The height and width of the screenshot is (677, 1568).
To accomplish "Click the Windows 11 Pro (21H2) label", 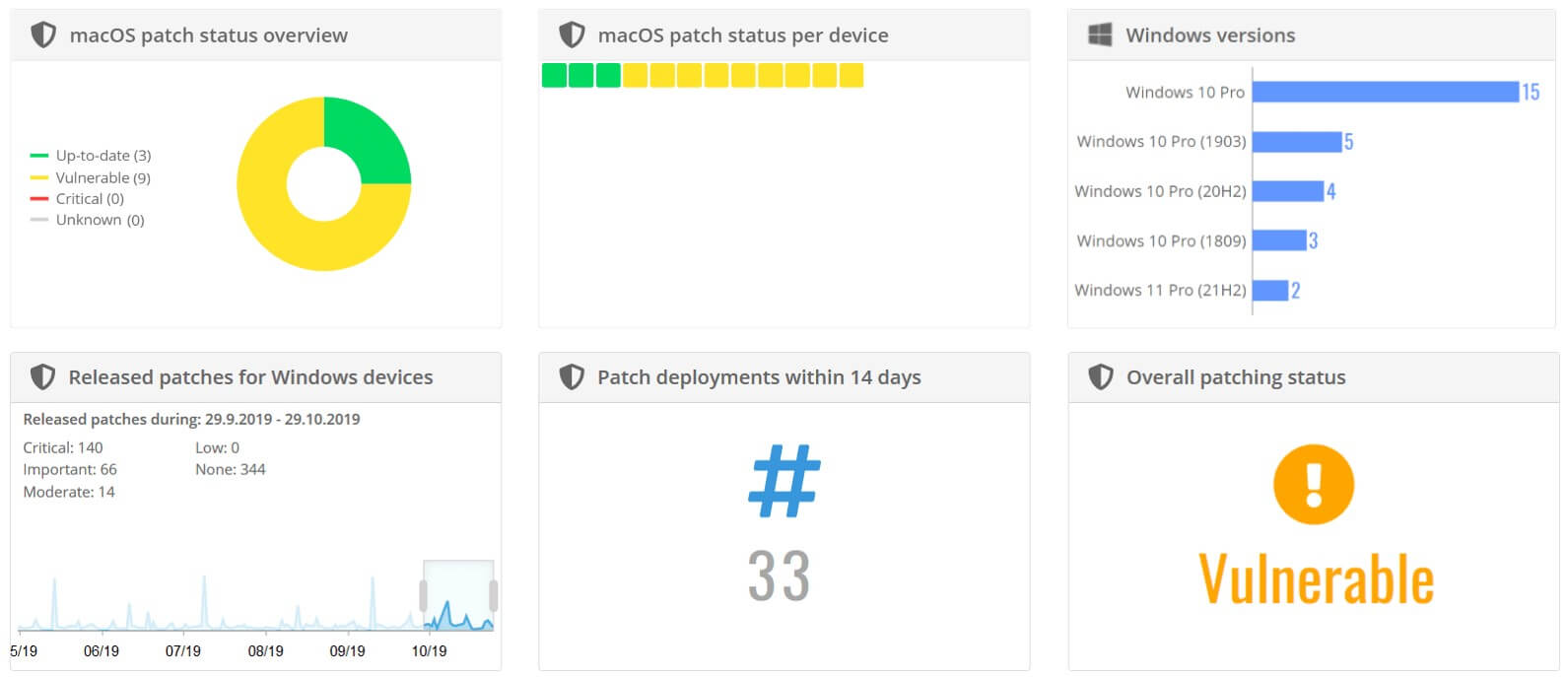I will click(1160, 290).
